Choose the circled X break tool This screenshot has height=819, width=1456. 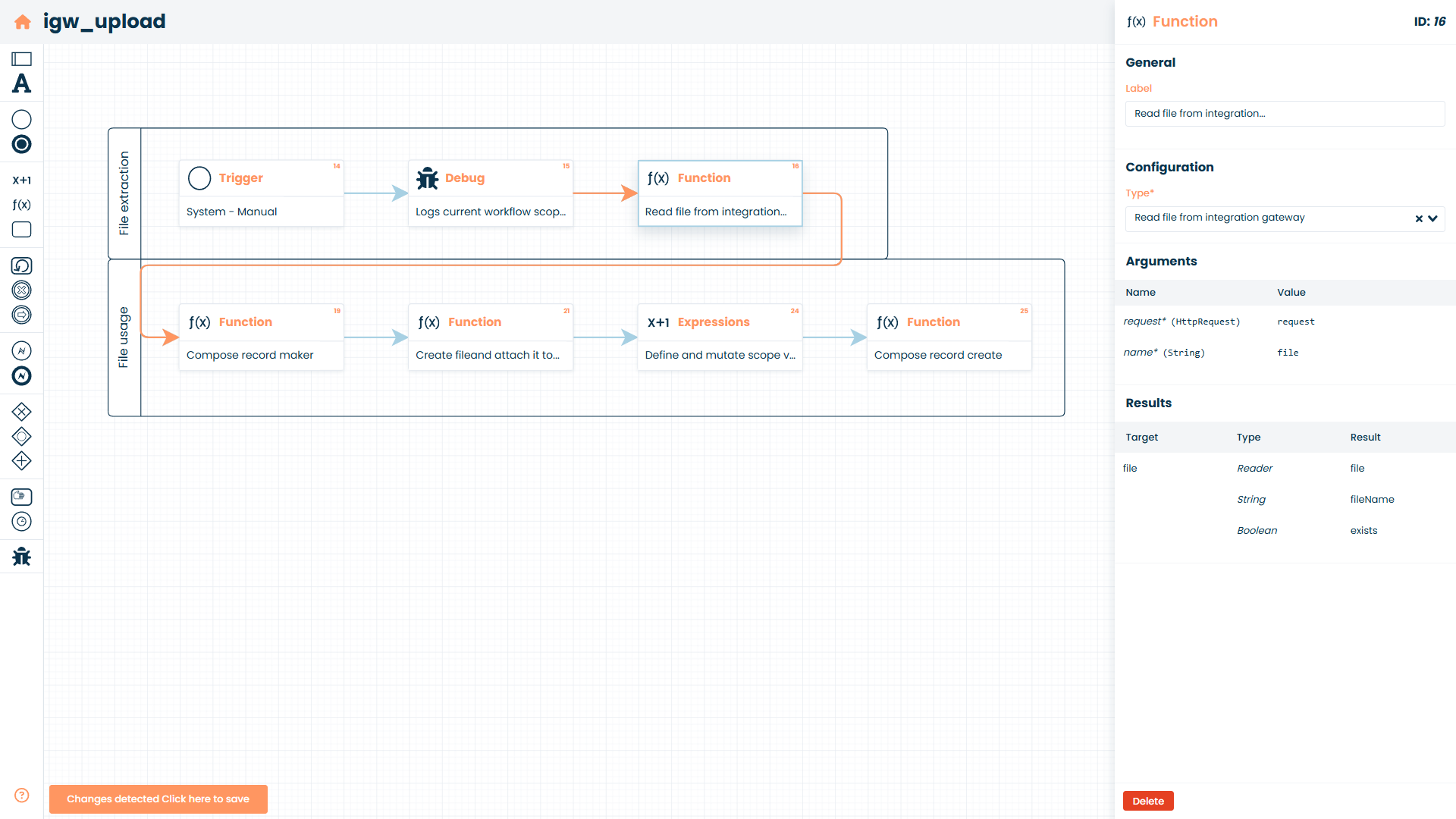point(21,290)
